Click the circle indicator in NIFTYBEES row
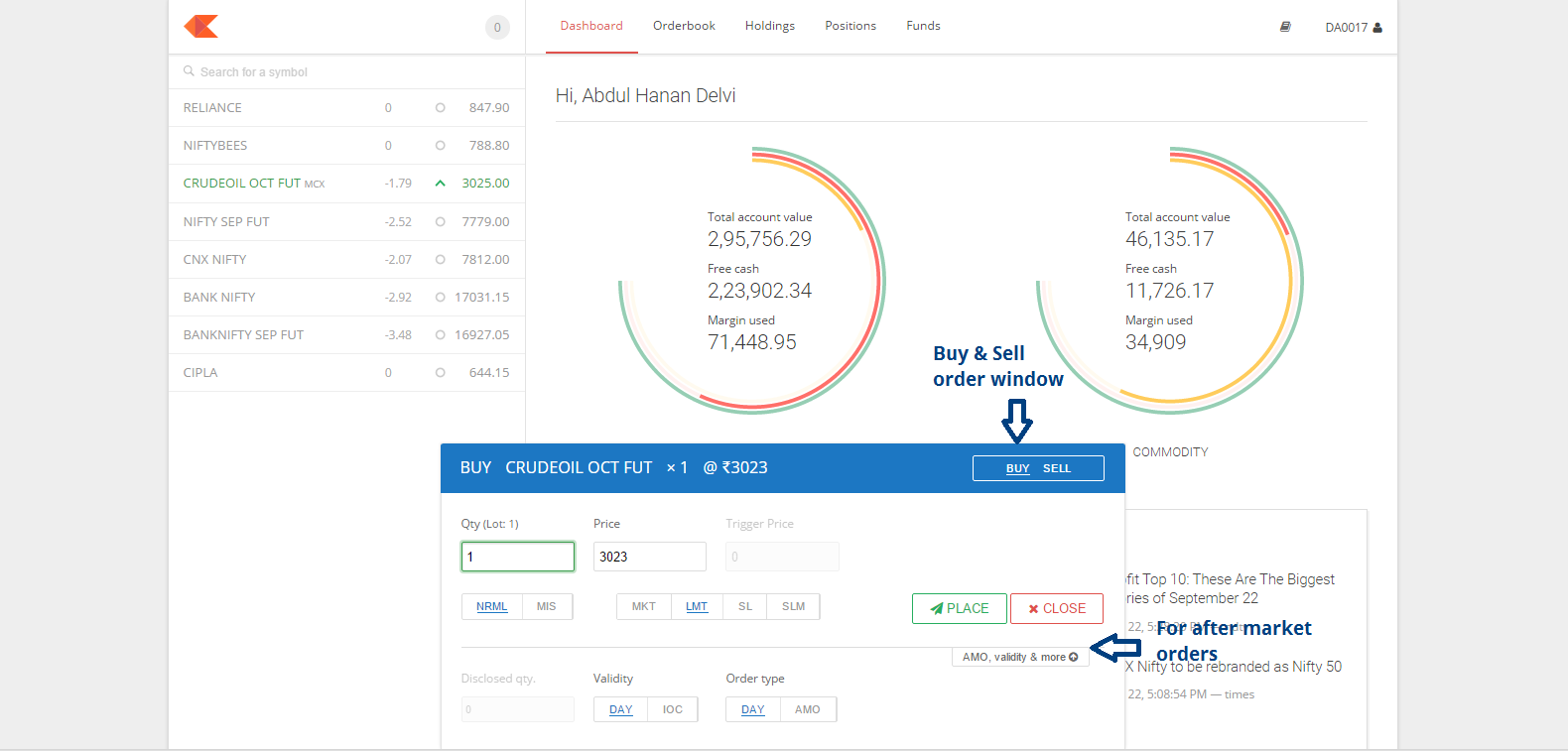The image size is (1568, 751). coord(440,146)
